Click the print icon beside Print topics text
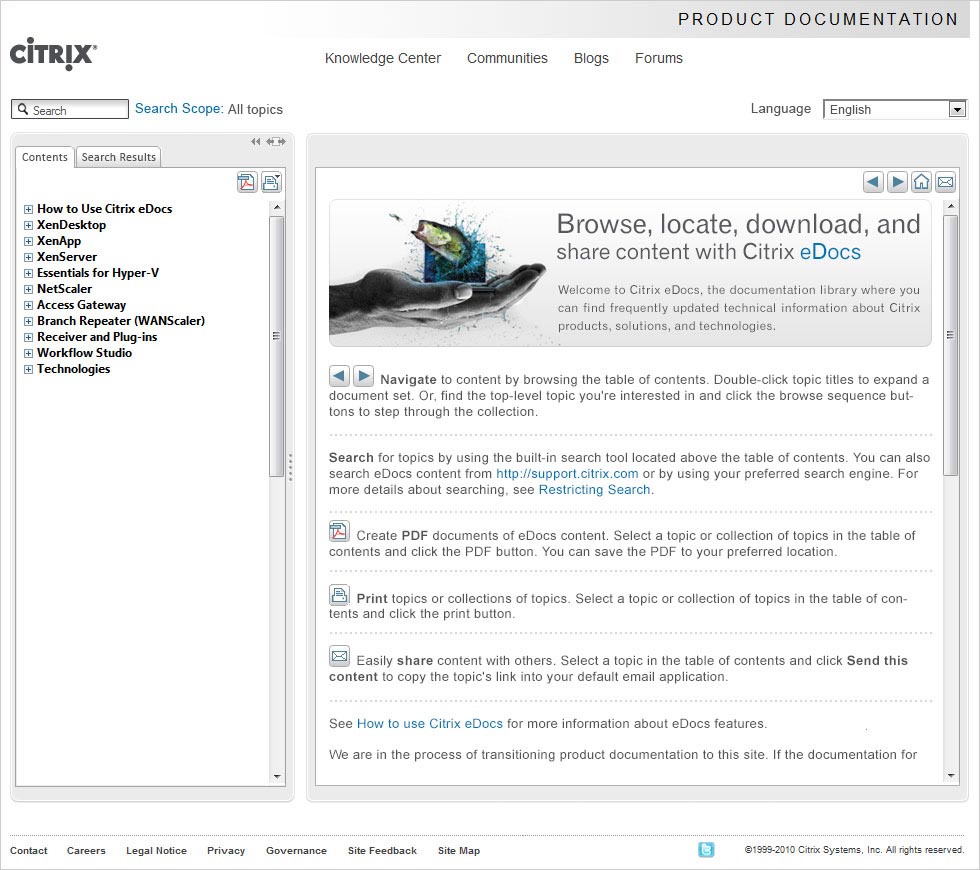The width and height of the screenshot is (980, 870). 339,594
